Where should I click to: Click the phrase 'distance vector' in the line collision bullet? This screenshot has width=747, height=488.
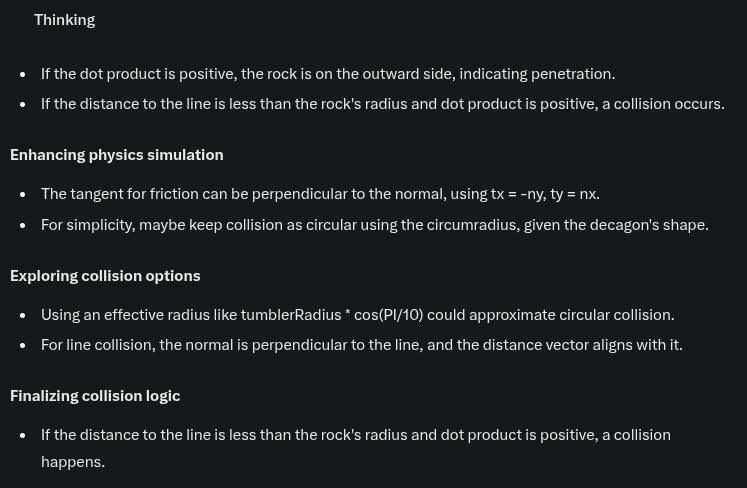[x=535, y=345]
